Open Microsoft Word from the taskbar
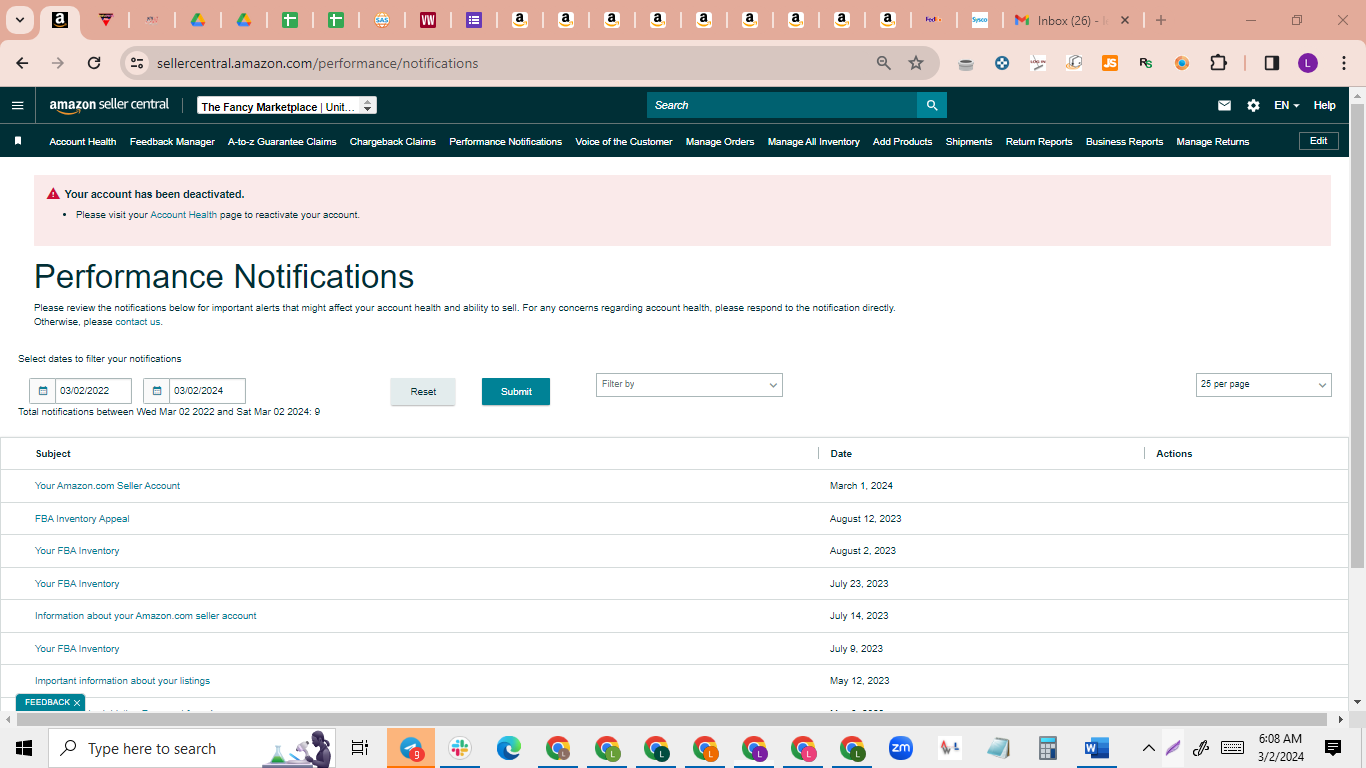The image size is (1366, 768). 1097,748
